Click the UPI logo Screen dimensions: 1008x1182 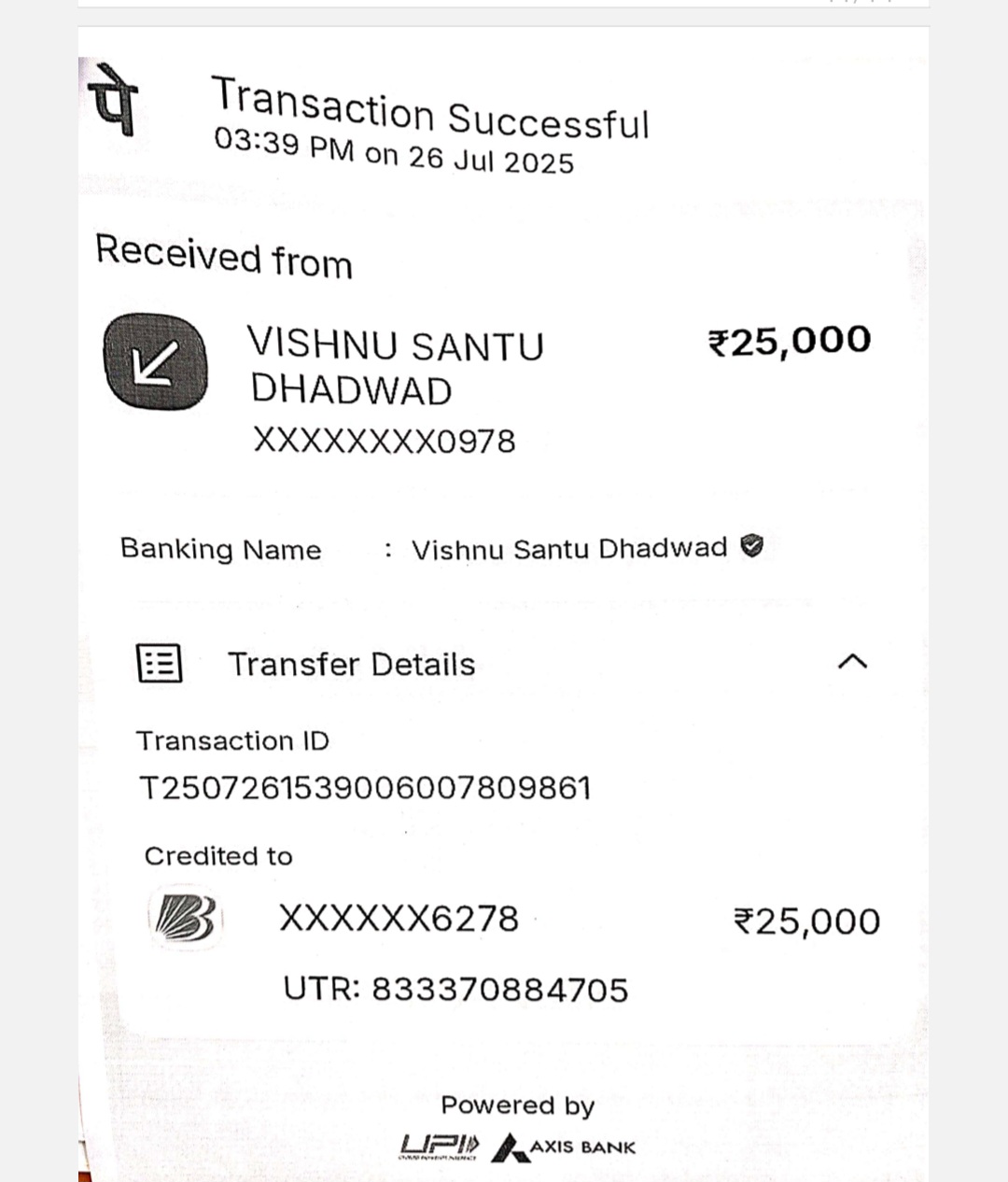pyautogui.click(x=440, y=1145)
